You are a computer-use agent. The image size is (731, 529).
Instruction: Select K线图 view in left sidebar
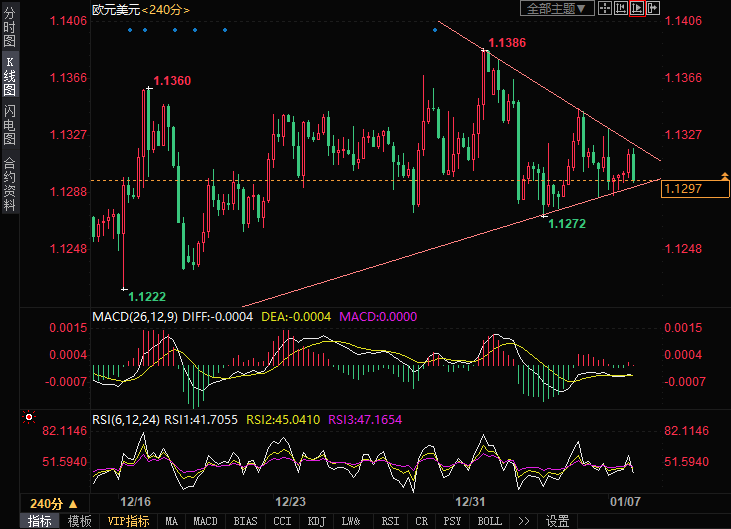(9, 76)
